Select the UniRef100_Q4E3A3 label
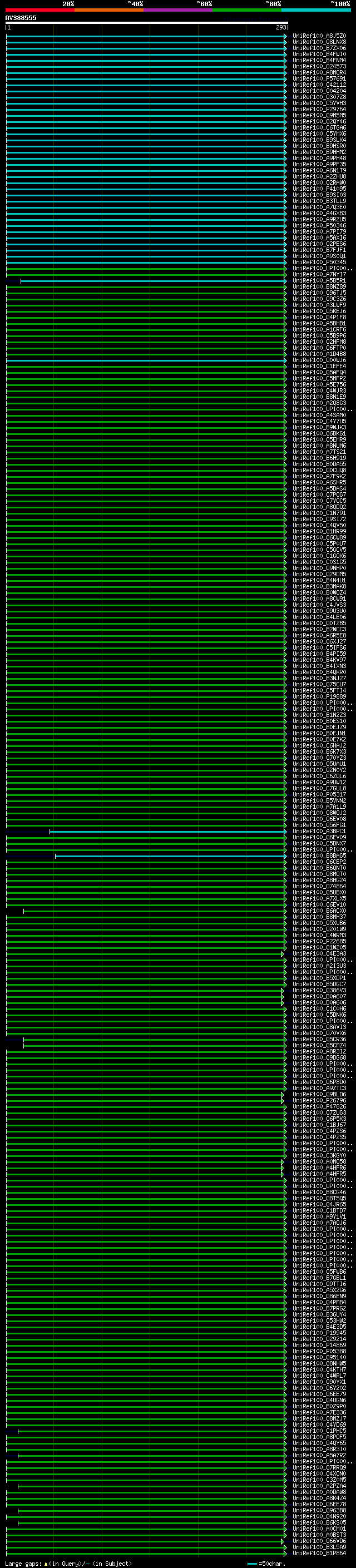The image size is (356, 1568). [319, 954]
